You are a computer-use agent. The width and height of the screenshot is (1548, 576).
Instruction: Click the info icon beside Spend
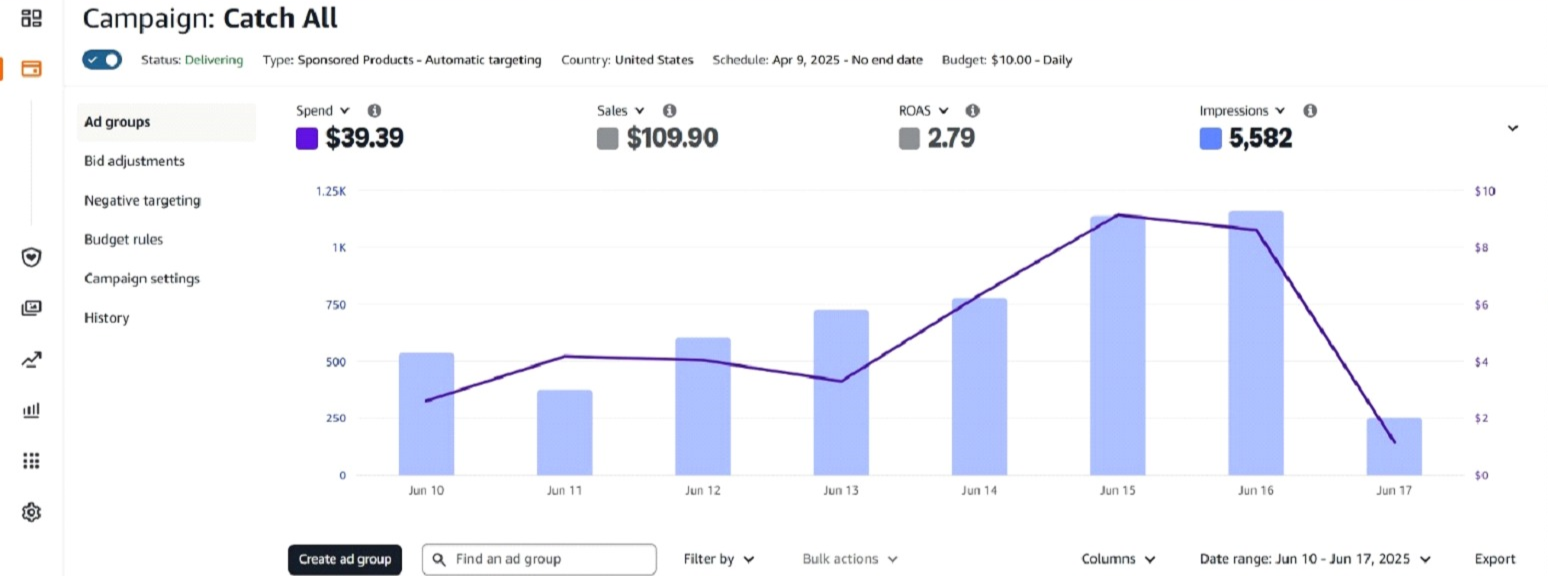click(374, 111)
